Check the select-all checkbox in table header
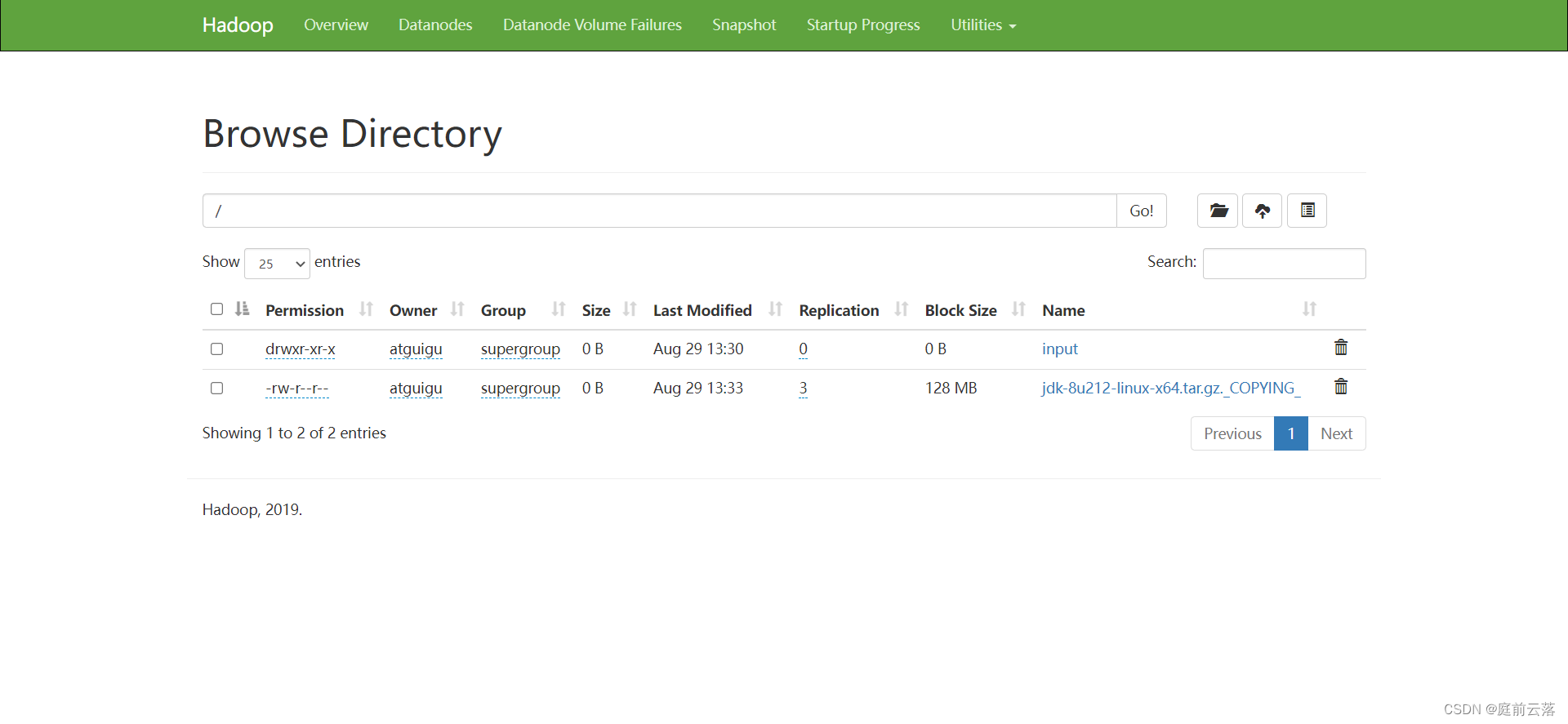 216,309
